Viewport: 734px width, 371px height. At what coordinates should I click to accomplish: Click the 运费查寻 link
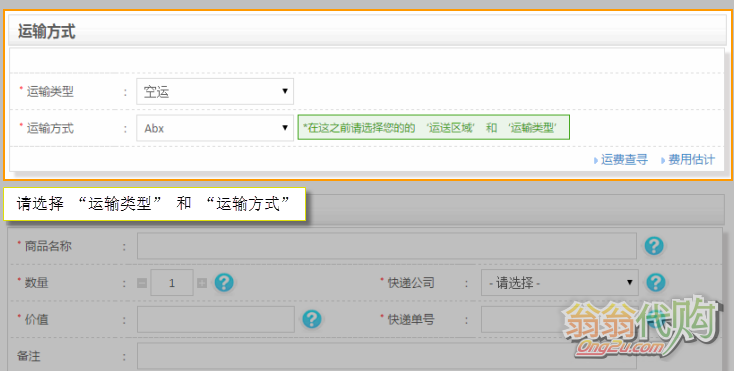click(624, 160)
